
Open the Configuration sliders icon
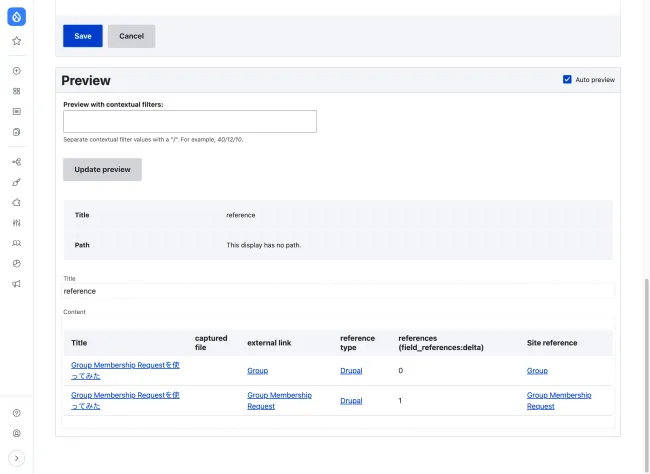tap(16, 222)
